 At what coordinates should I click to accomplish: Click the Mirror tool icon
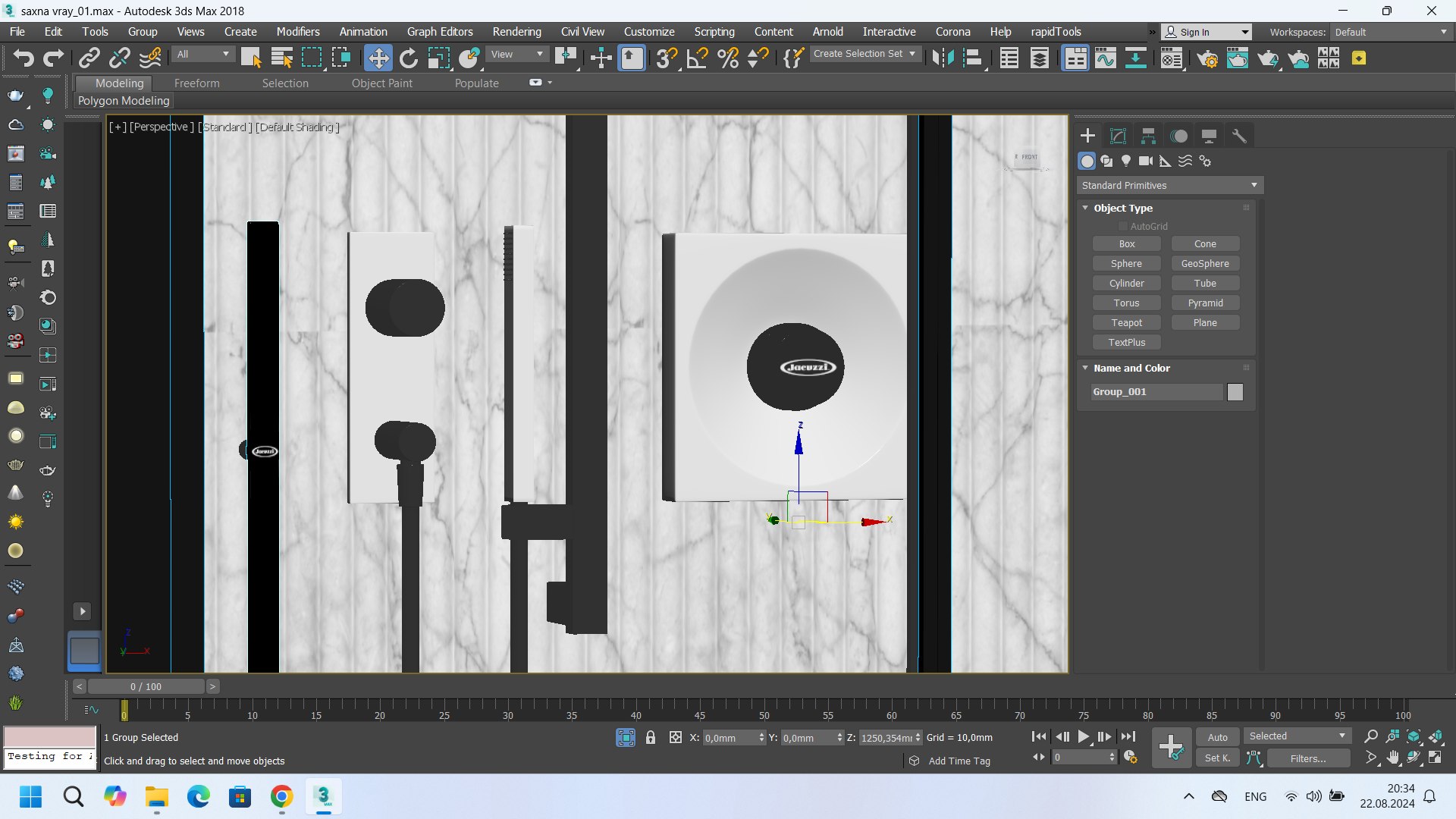943,58
